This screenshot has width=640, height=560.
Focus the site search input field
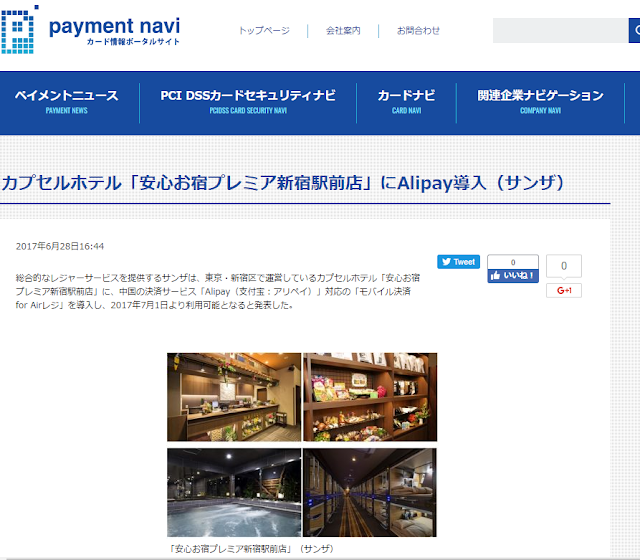560,30
